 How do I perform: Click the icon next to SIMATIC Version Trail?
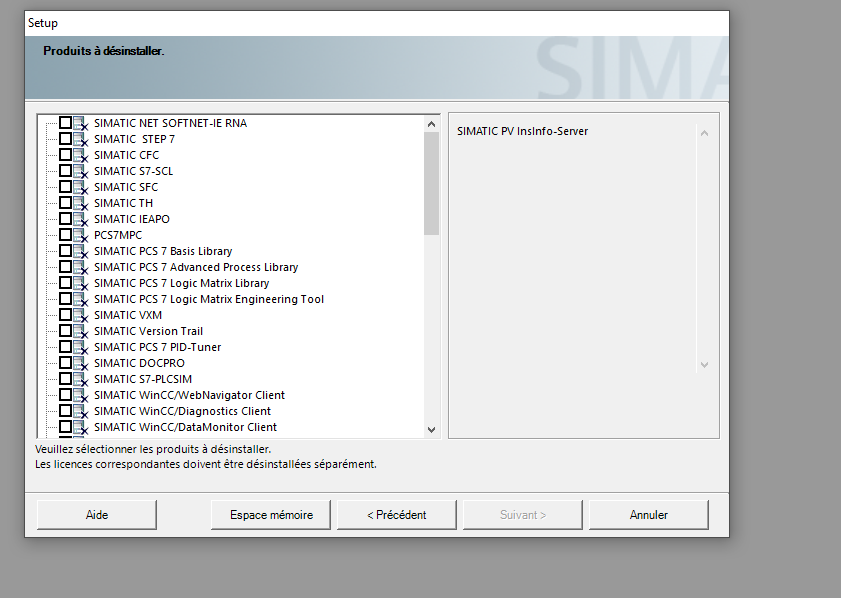coord(80,331)
